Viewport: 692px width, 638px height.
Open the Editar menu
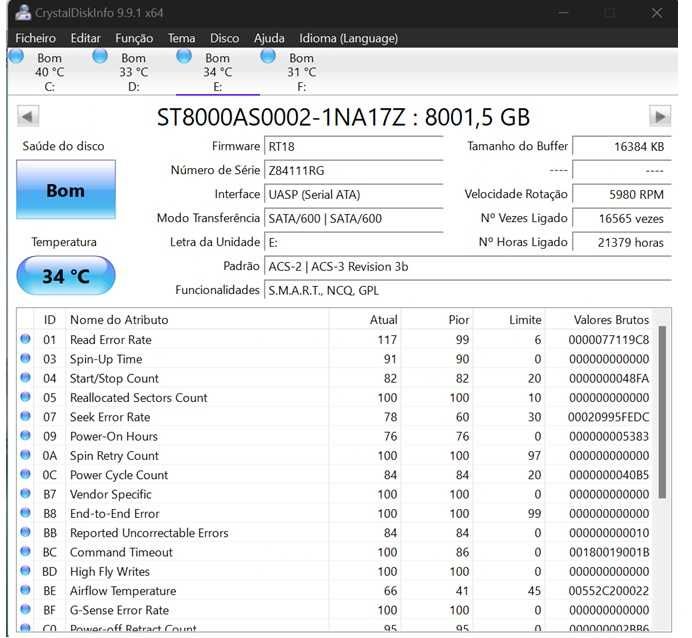click(86, 38)
